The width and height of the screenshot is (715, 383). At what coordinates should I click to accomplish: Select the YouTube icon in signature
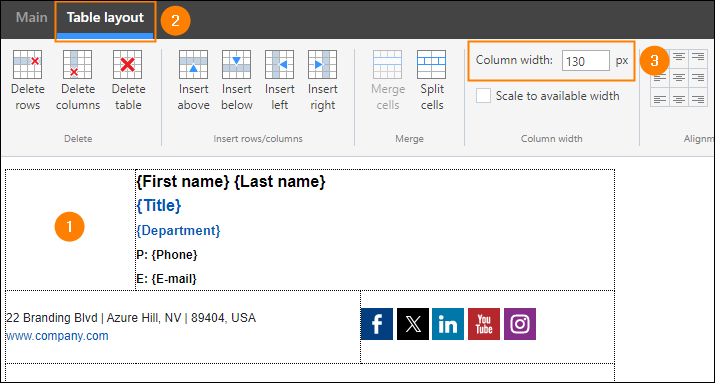click(484, 324)
